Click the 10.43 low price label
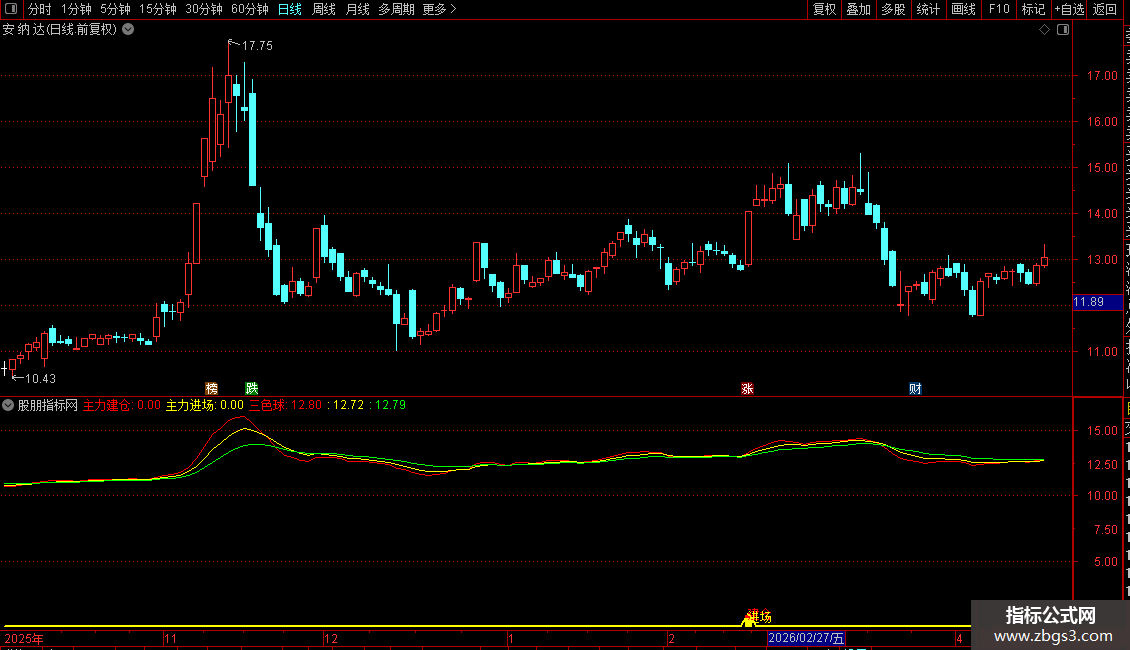Screen dimensions: 1130x650 pos(40,378)
